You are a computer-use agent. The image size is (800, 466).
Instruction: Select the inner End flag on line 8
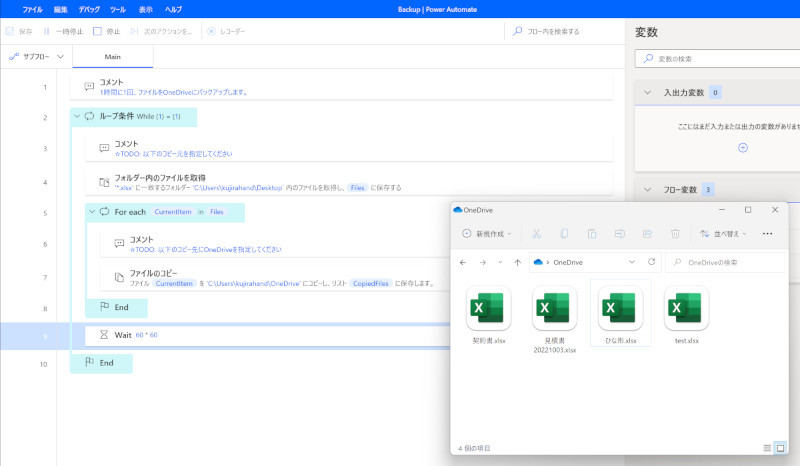(x=104, y=306)
